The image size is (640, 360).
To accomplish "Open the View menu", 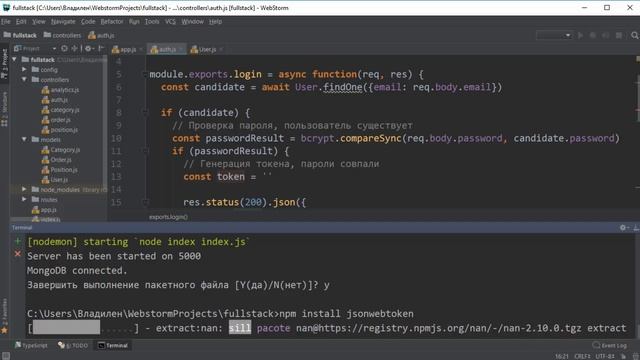I will [39, 22].
